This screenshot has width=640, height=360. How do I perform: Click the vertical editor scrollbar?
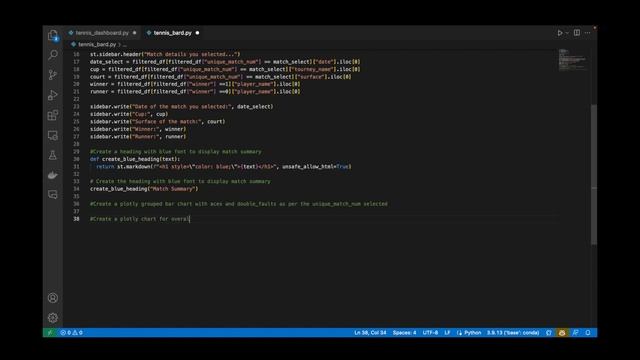click(594, 175)
